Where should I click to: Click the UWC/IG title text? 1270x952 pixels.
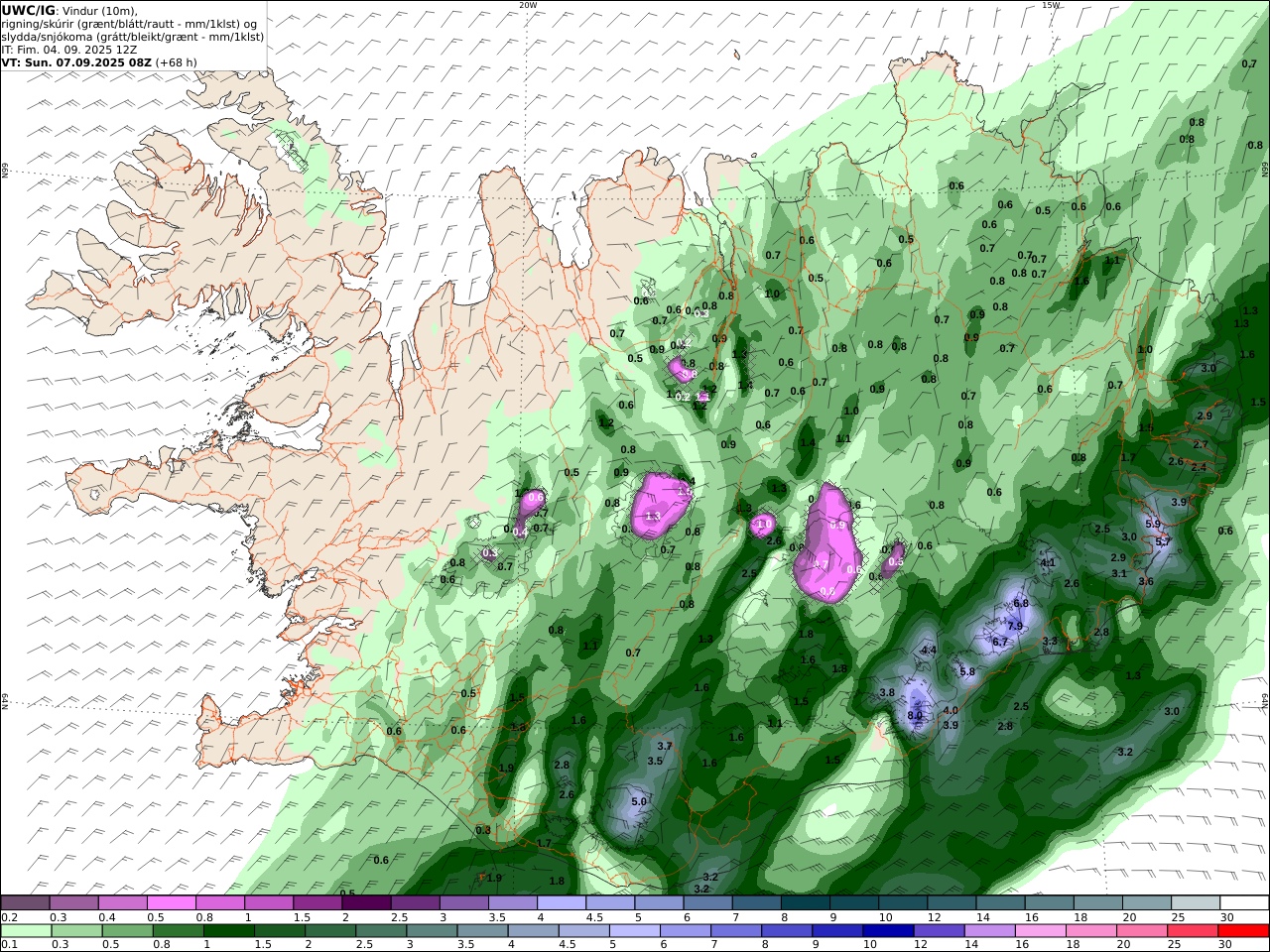[x=29, y=10]
